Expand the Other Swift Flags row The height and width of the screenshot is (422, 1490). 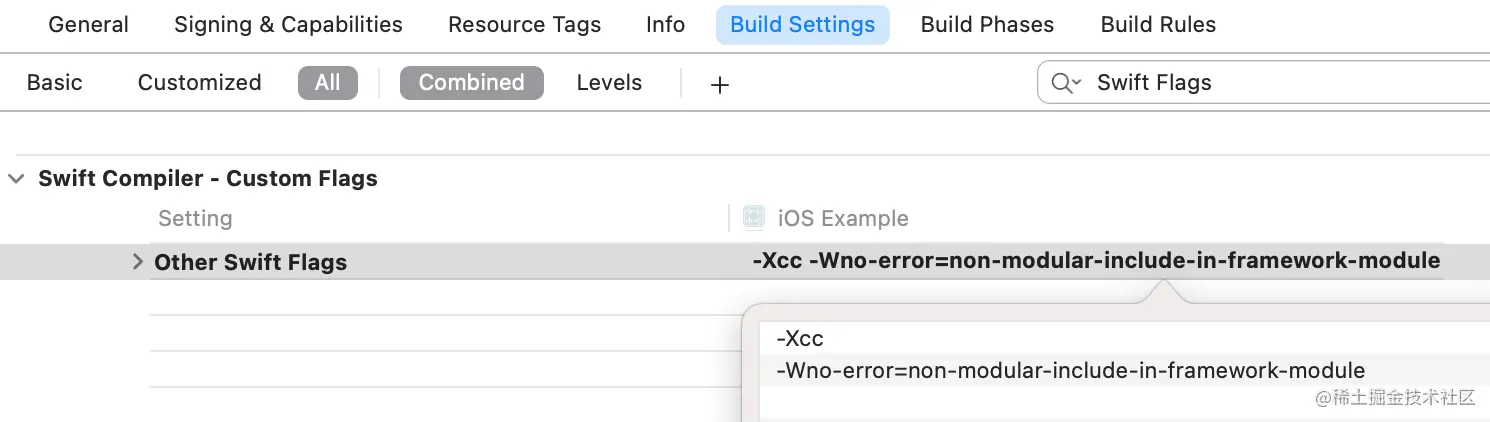coord(138,262)
